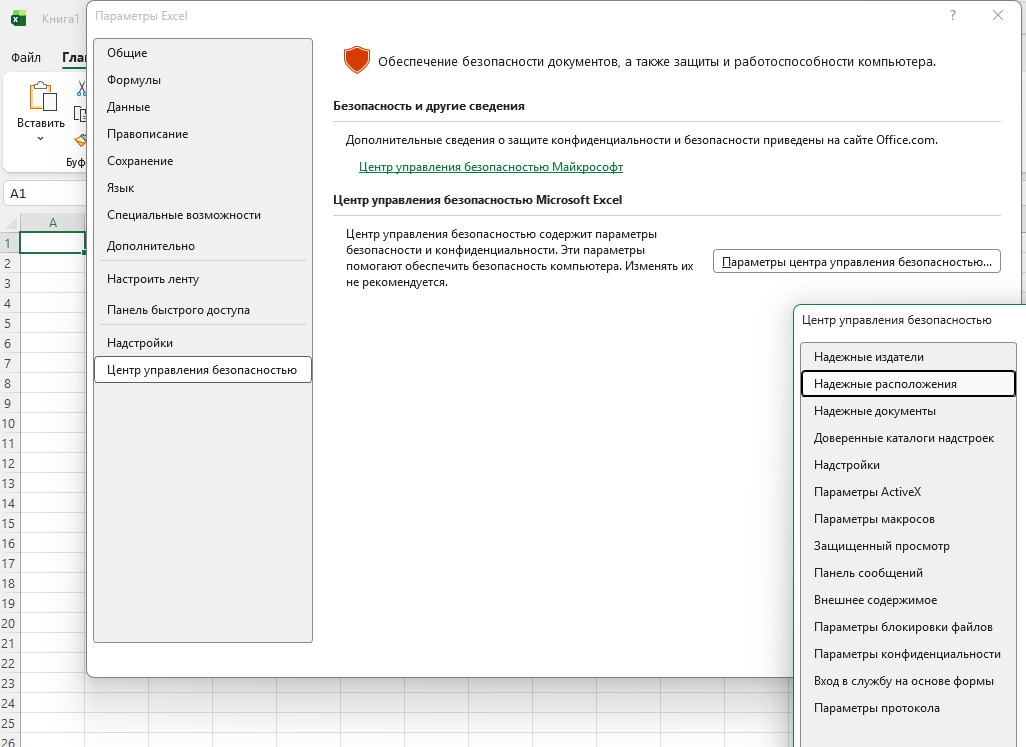Screen dimensions: 1026x747
Task: Open Защищенный просмотр item
Action: (x=908, y=546)
